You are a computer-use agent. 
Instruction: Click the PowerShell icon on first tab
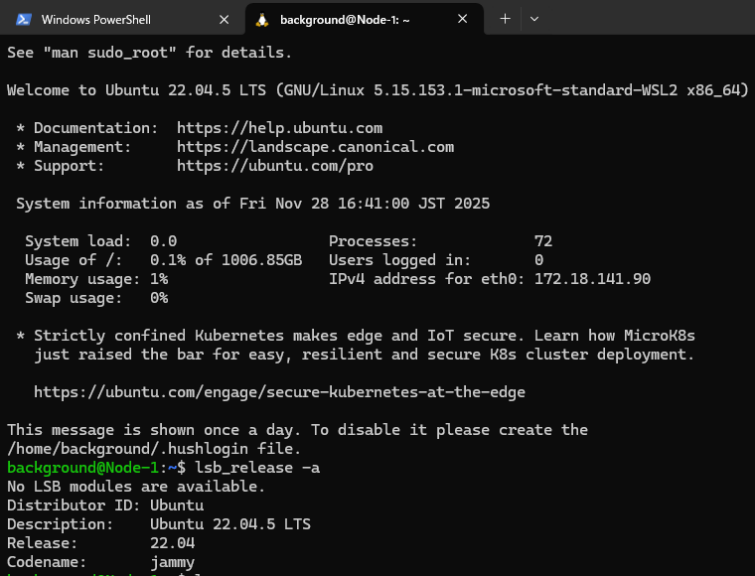(x=23, y=19)
